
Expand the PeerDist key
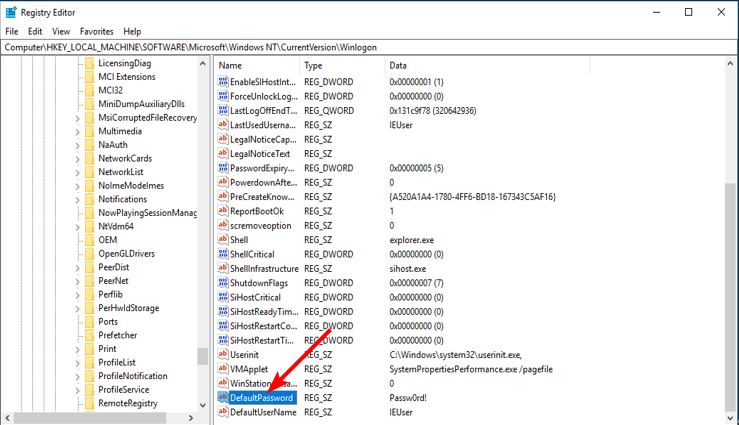point(77,268)
